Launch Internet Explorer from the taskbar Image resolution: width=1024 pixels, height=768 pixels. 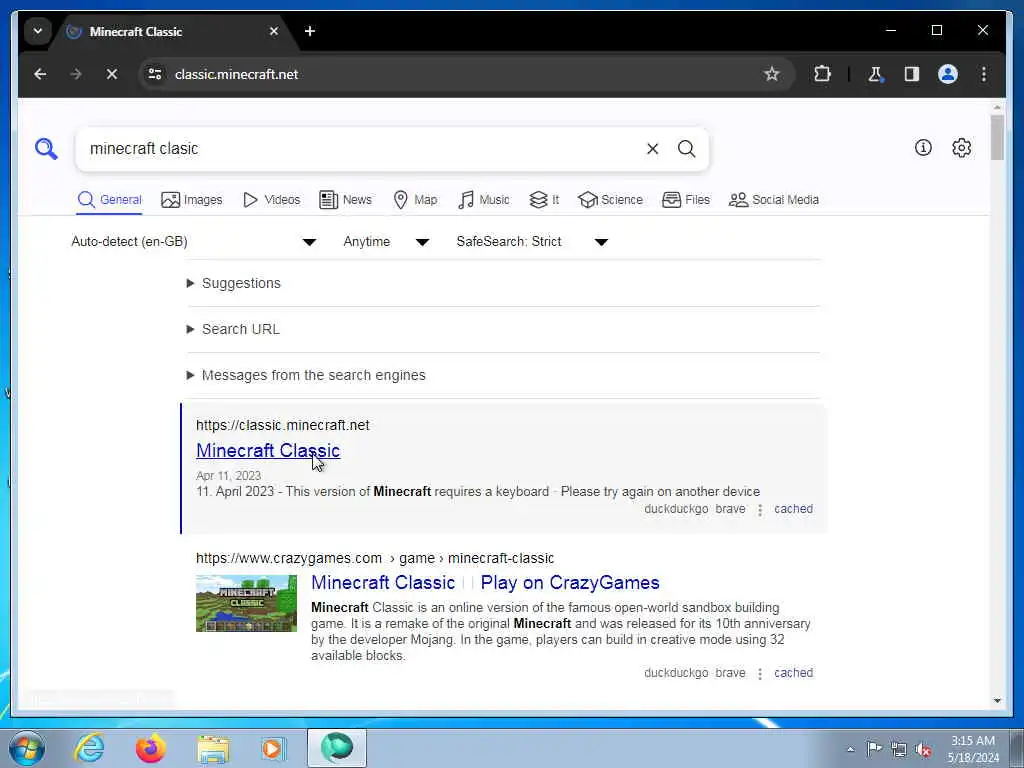coord(89,748)
